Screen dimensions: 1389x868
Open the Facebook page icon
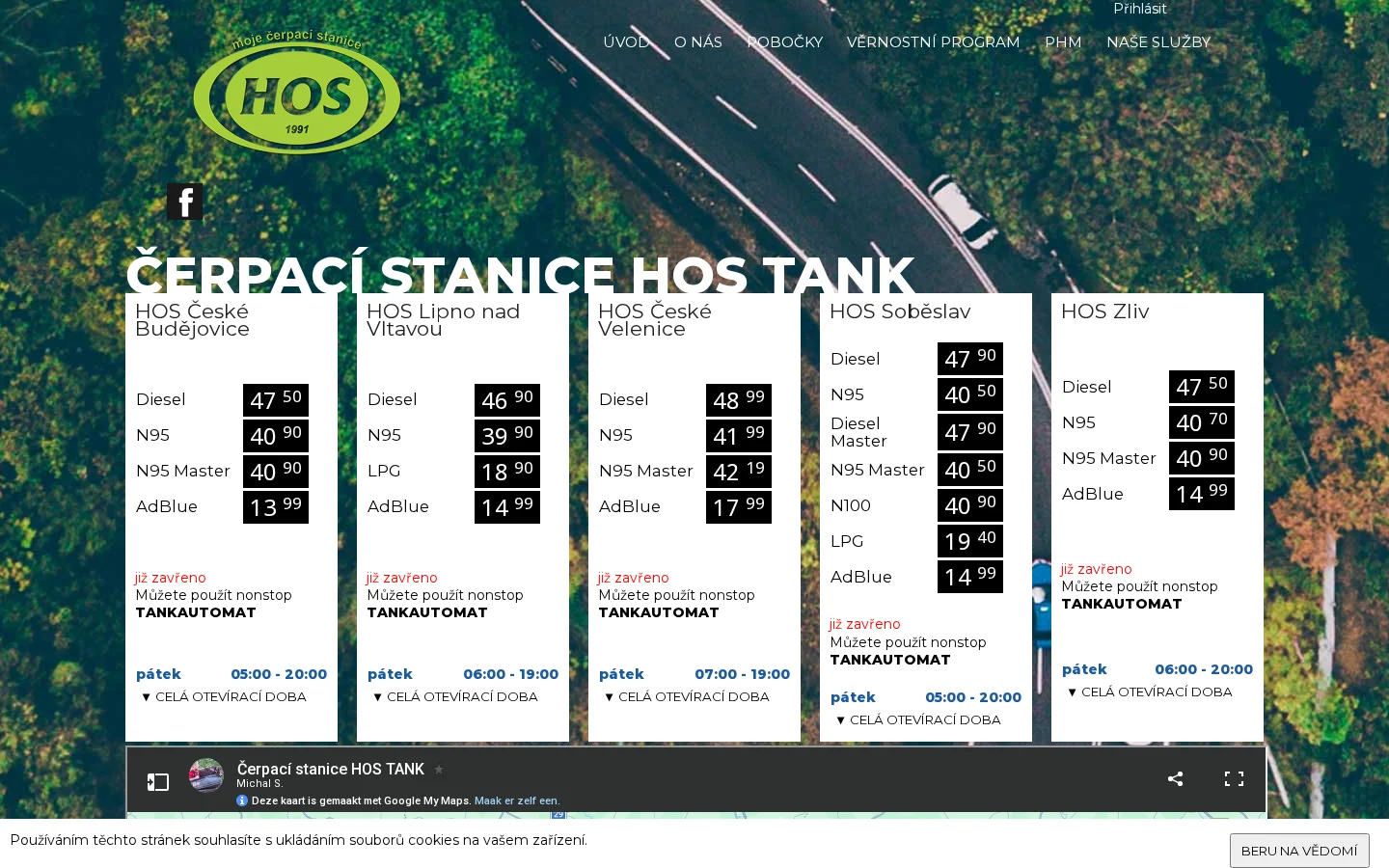[x=185, y=202]
